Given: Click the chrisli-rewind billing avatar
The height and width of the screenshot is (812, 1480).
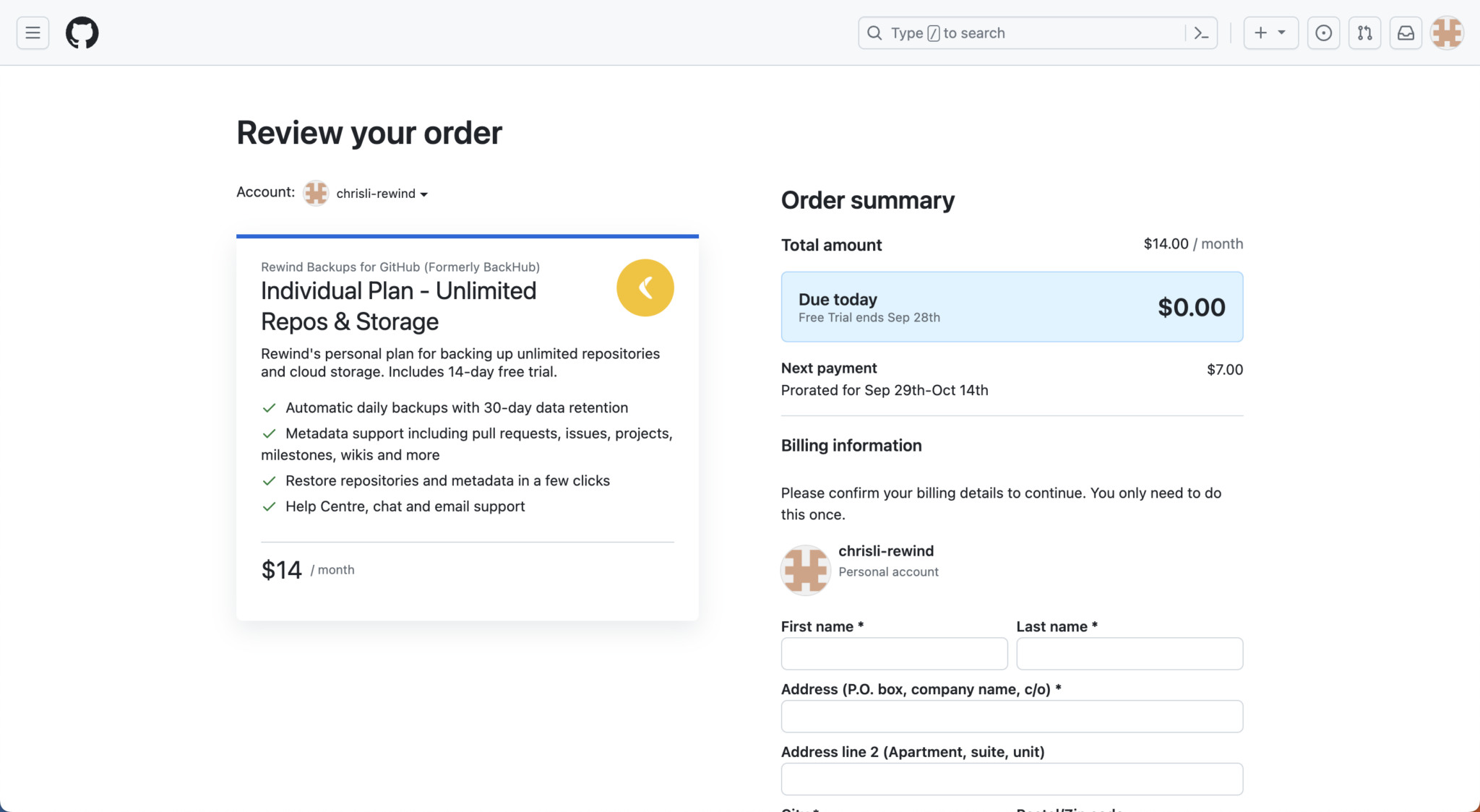Looking at the screenshot, I should tap(806, 570).
